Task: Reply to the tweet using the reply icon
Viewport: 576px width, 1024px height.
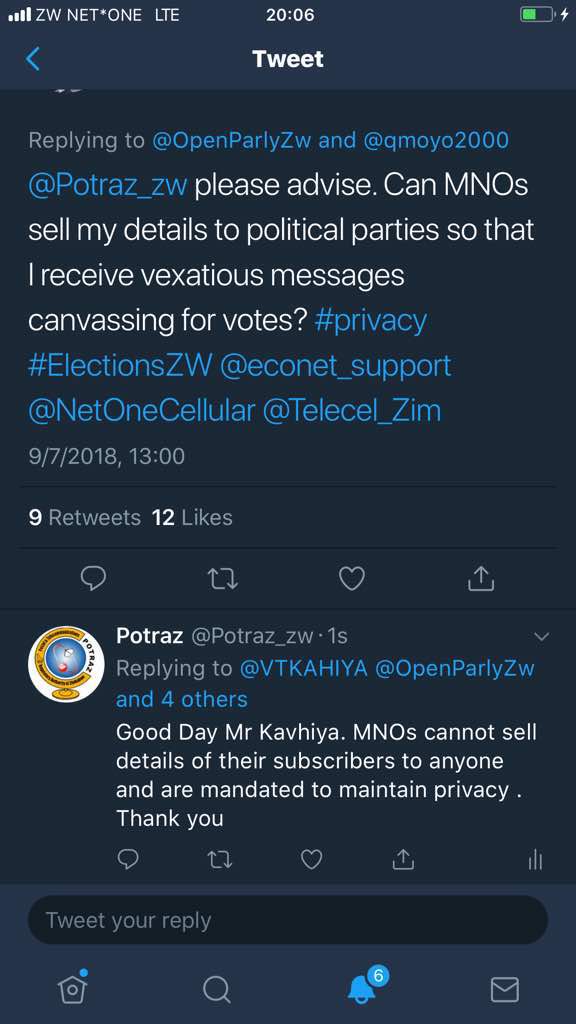Action: pyautogui.click(x=93, y=578)
